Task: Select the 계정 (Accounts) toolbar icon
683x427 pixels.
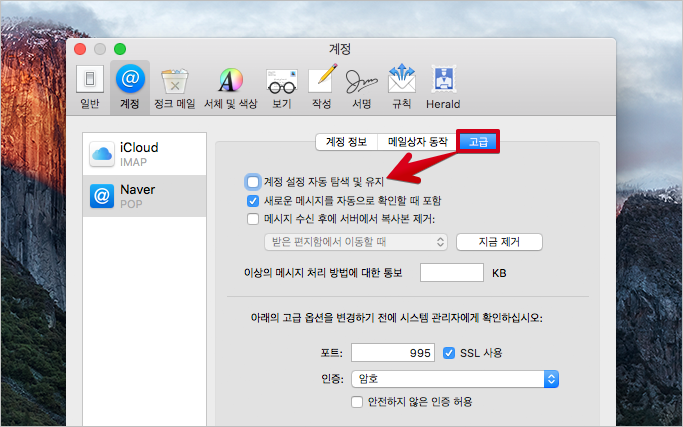Action: [130, 87]
